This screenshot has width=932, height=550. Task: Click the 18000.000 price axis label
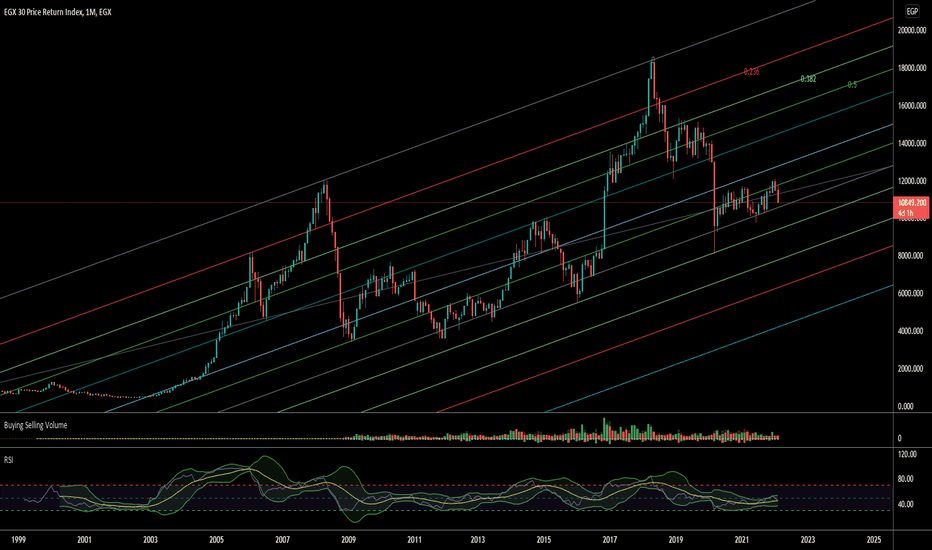(912, 68)
